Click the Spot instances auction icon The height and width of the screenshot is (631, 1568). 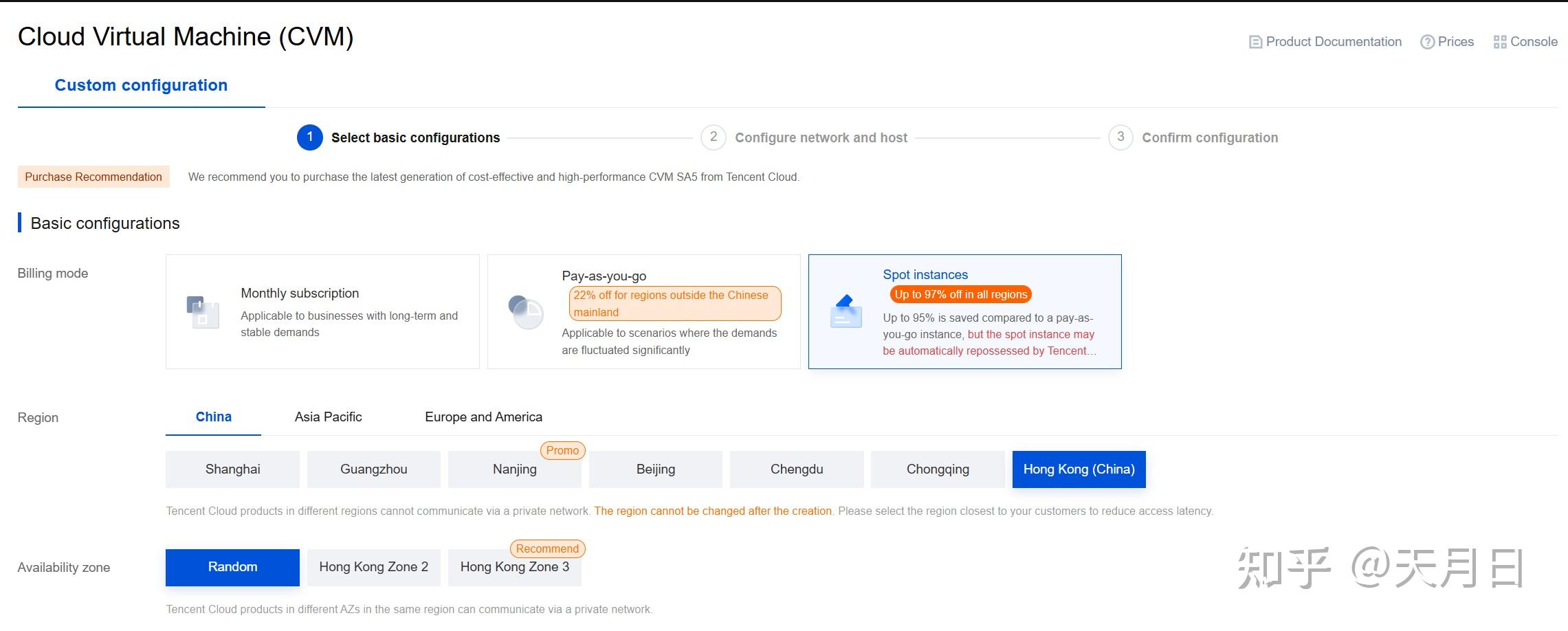pos(846,312)
